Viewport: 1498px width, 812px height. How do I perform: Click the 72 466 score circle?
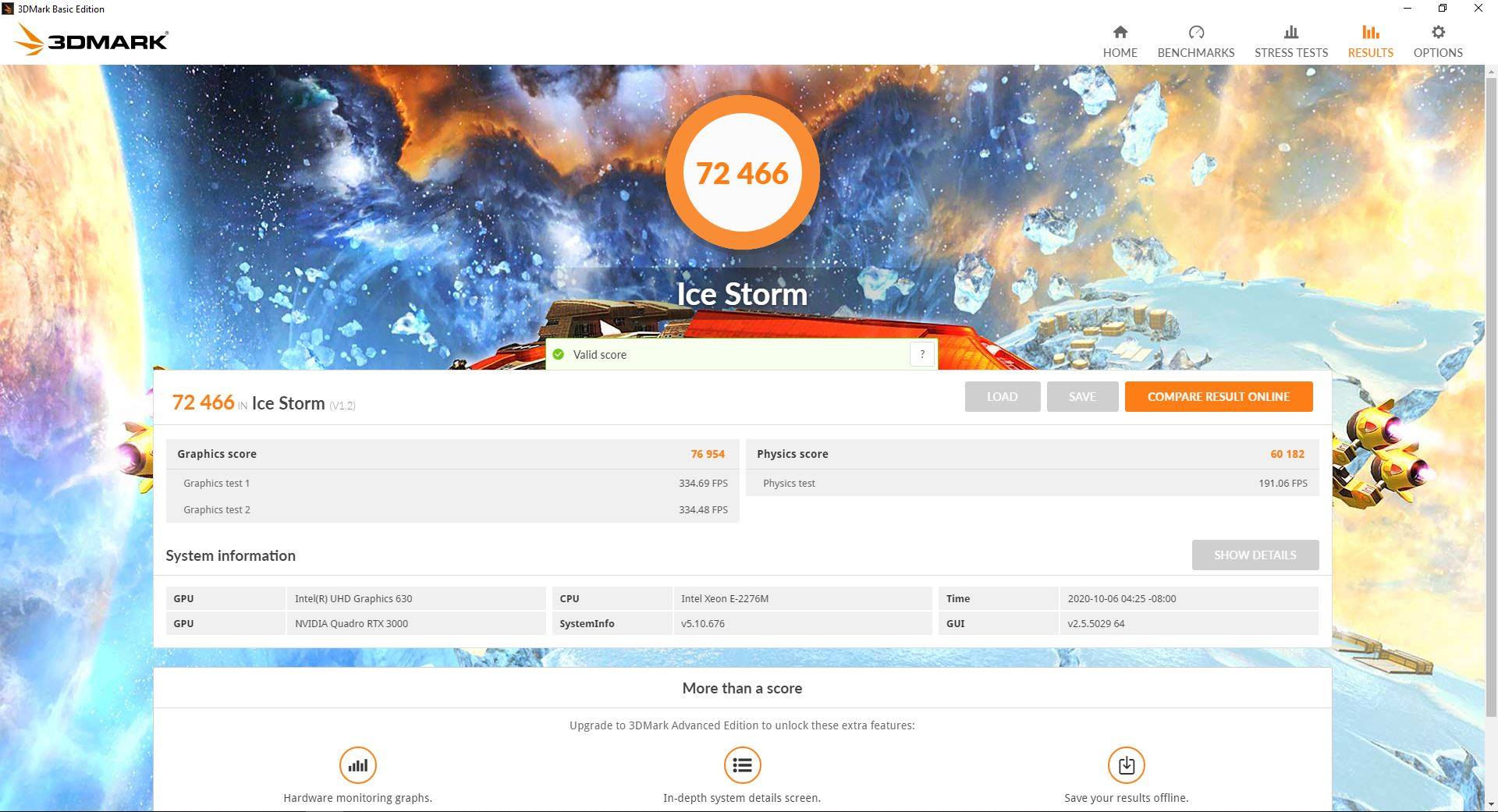tap(742, 172)
